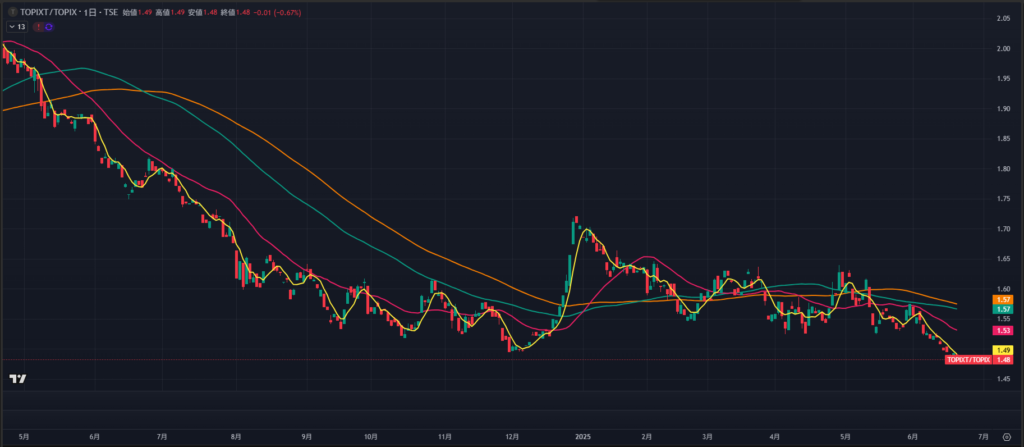Click the red exclamation data warning icon
The image size is (1024, 447).
pos(40,27)
